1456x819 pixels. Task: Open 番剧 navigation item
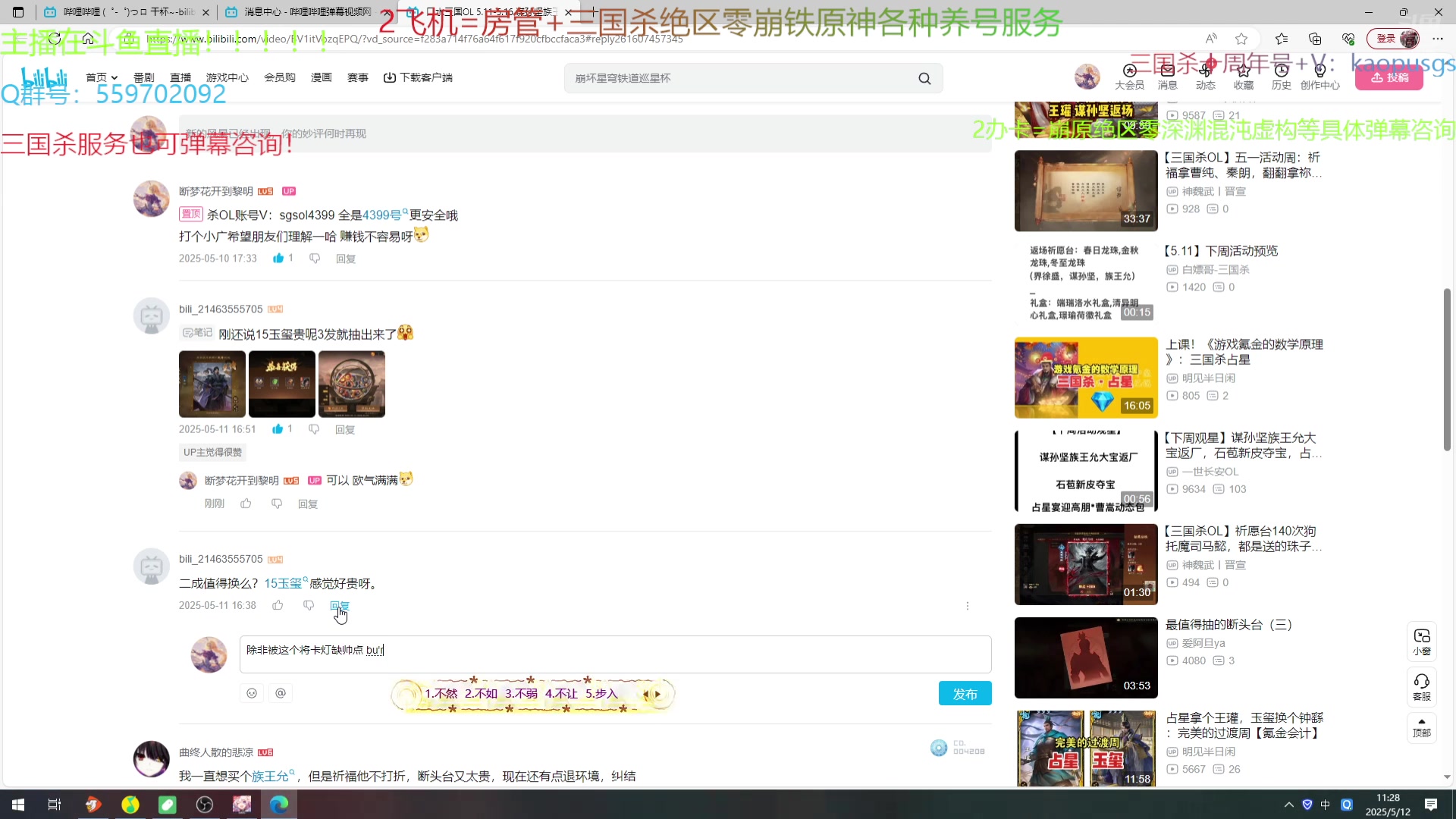[144, 77]
